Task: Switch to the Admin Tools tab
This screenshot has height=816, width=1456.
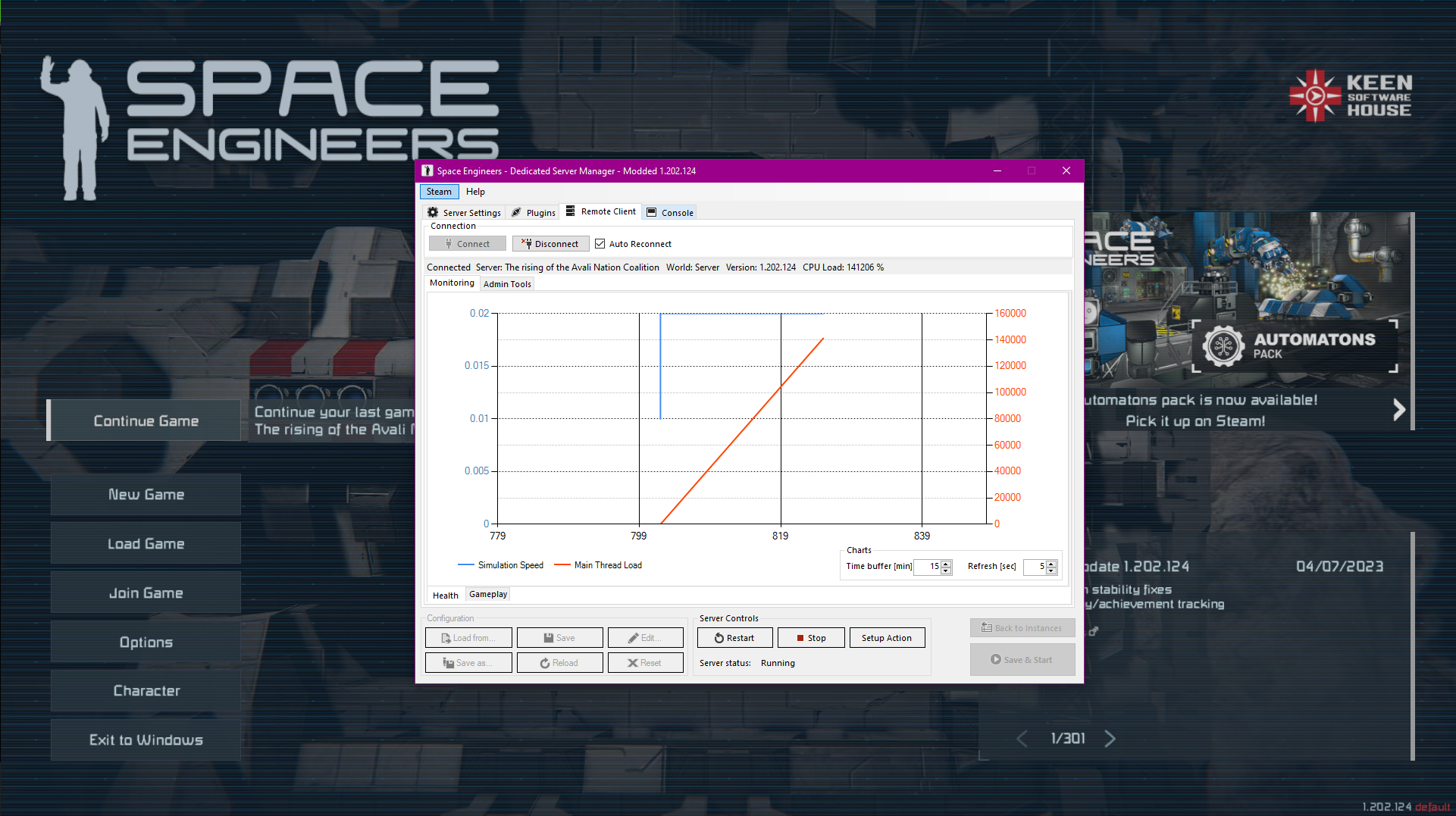Action: coord(507,284)
